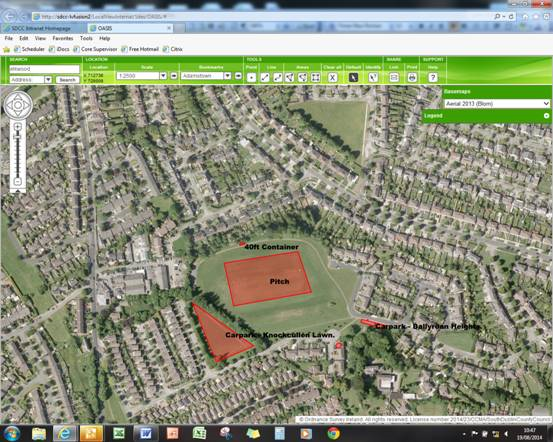The width and height of the screenshot is (553, 442).
Task: Open the Core Supervisor favorites link
Action: pos(95,49)
